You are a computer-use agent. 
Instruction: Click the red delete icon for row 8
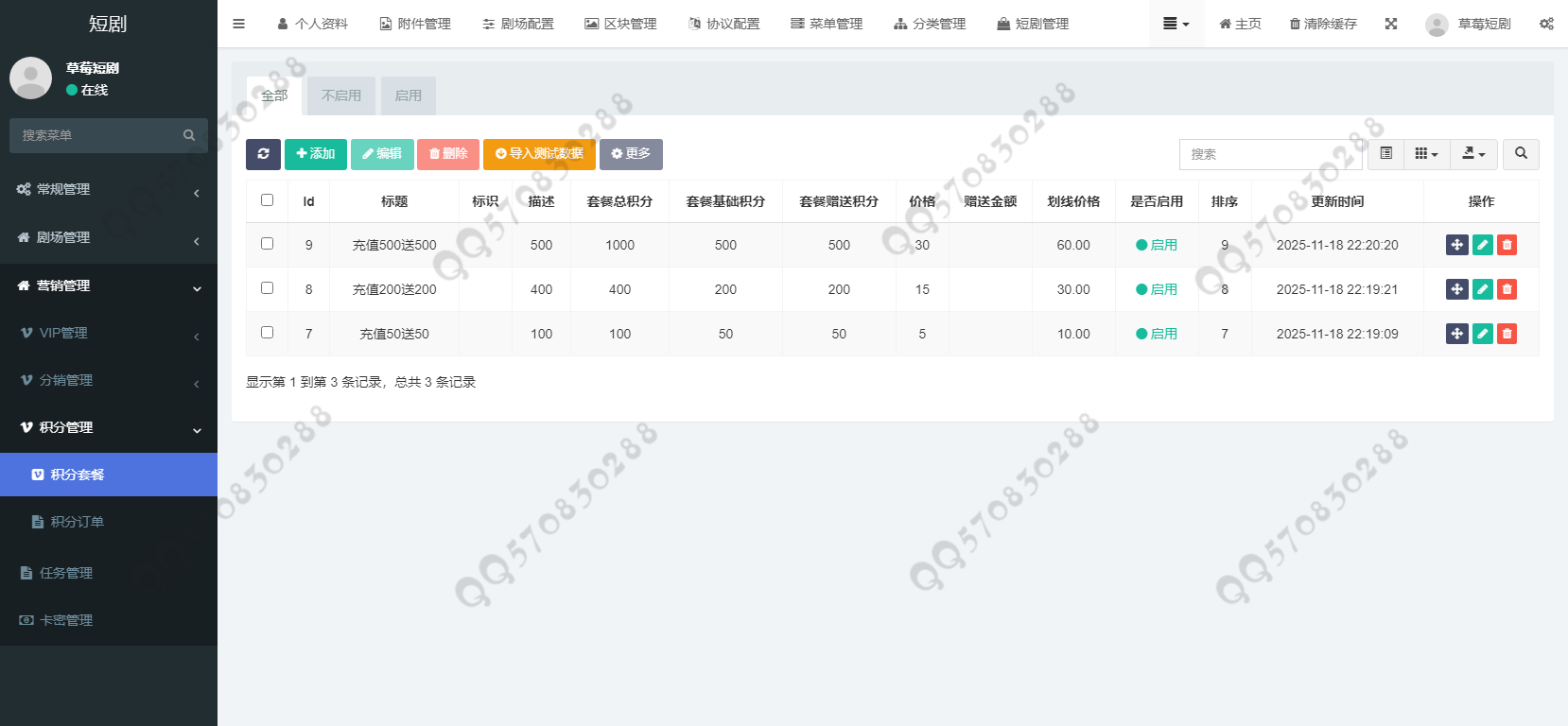point(1507,289)
